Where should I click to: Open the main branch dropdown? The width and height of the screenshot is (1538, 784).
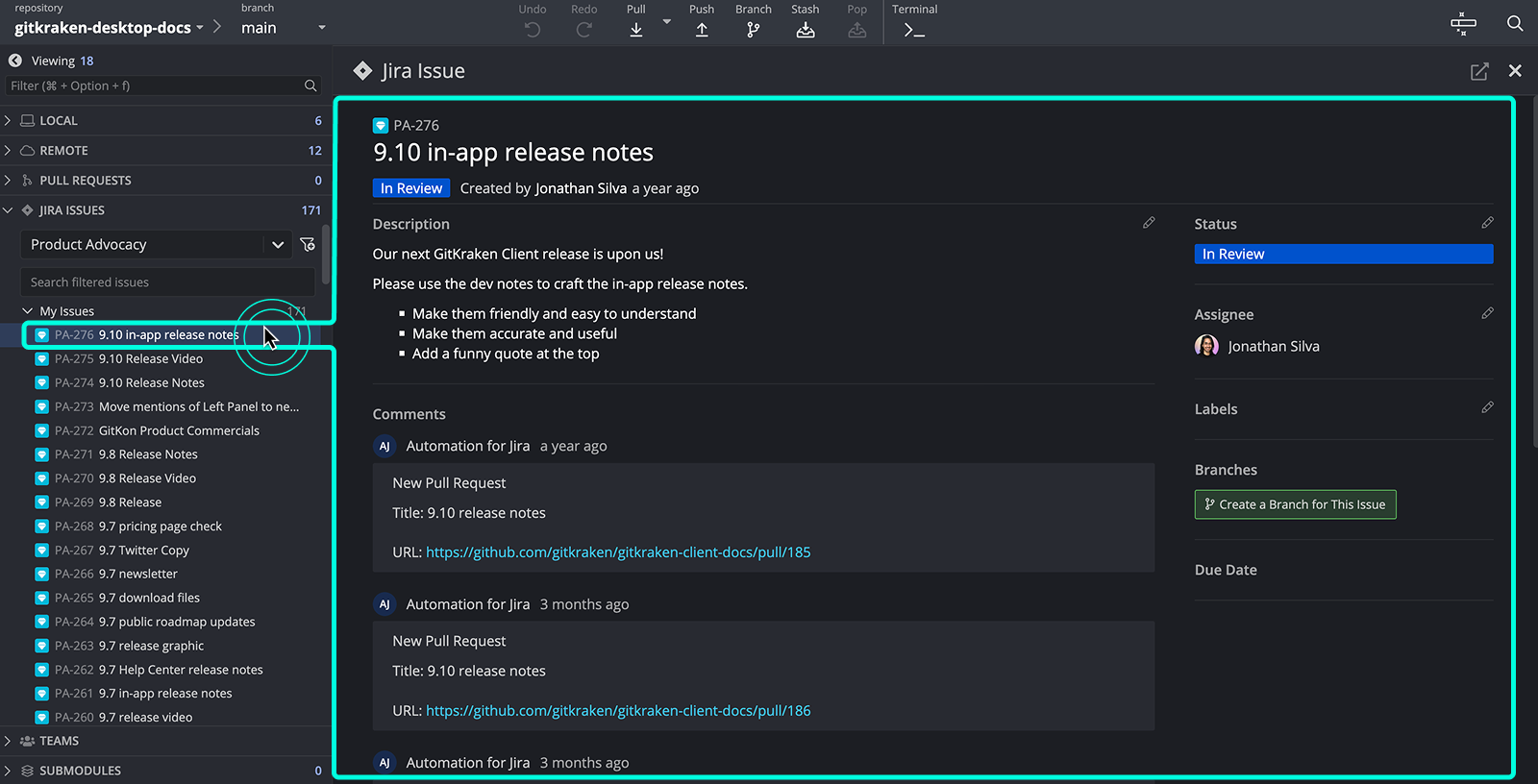284,28
